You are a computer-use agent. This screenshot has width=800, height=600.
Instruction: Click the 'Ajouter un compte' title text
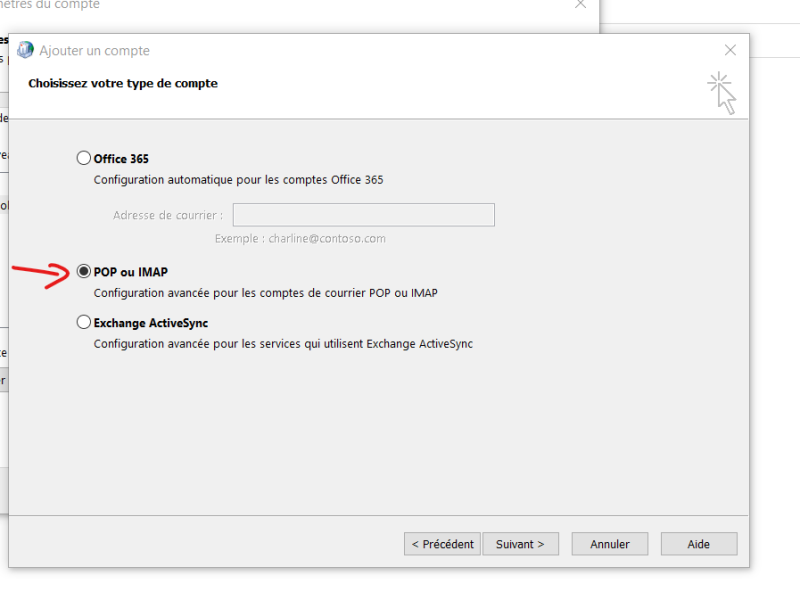[94, 51]
